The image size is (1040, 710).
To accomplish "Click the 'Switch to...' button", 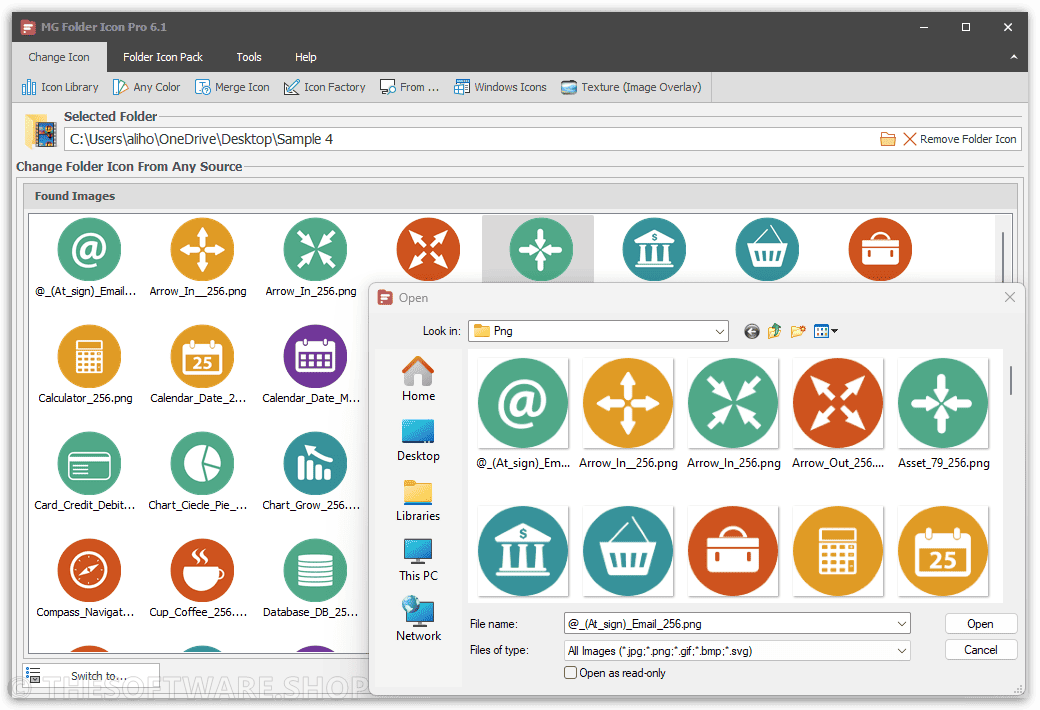I will pyautogui.click(x=92, y=675).
